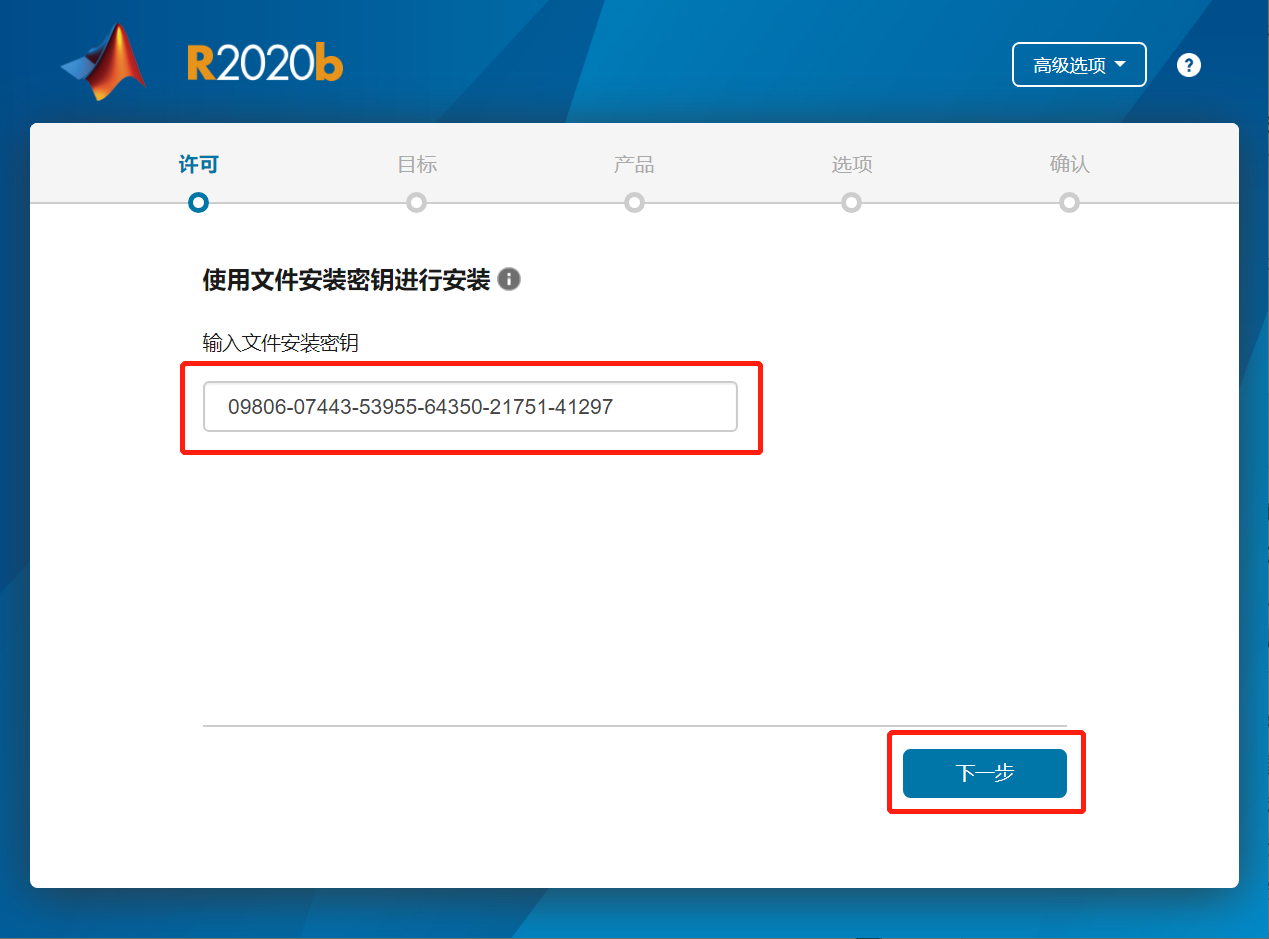Click the 目标 step indicator circle

tap(416, 202)
